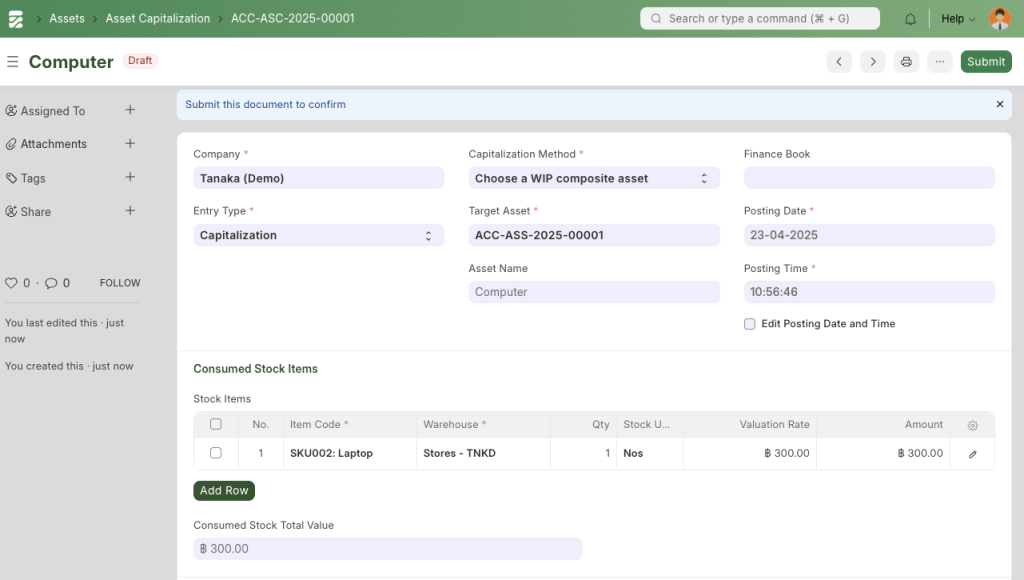Open the three-dots more actions menu
Image resolution: width=1024 pixels, height=580 pixels.
(939, 62)
